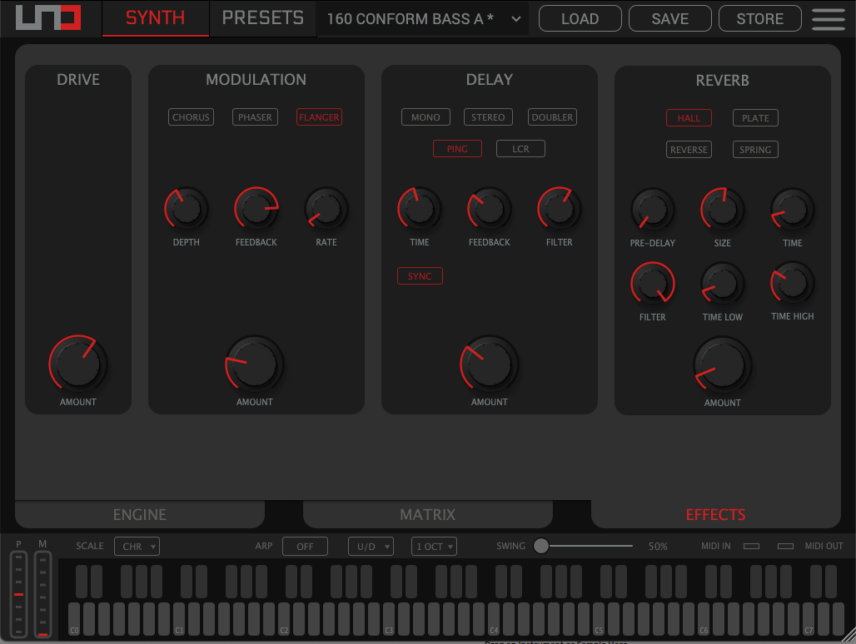
Task: Click the UNO logo icon
Action: (48, 19)
